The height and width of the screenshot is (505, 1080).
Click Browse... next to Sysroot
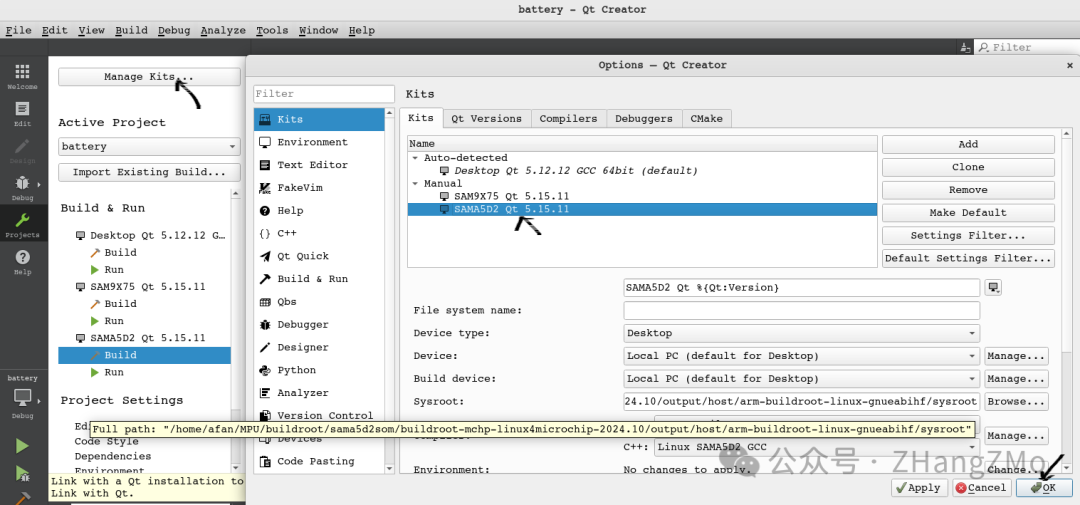pos(1016,402)
